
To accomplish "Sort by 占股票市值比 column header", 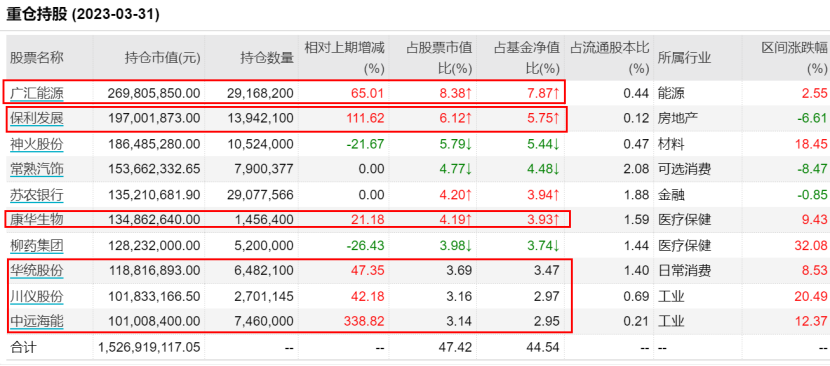I will [439, 58].
